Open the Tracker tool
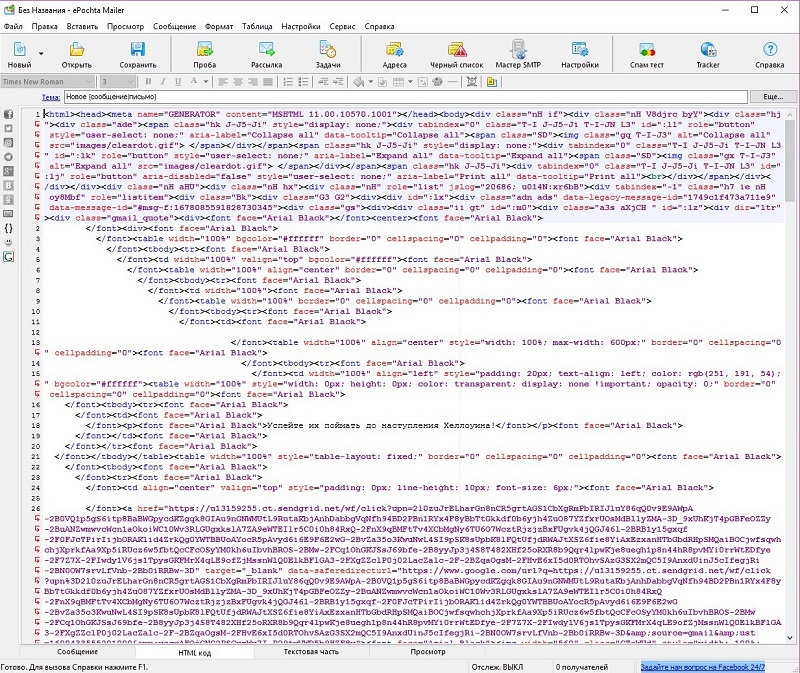 (x=708, y=55)
